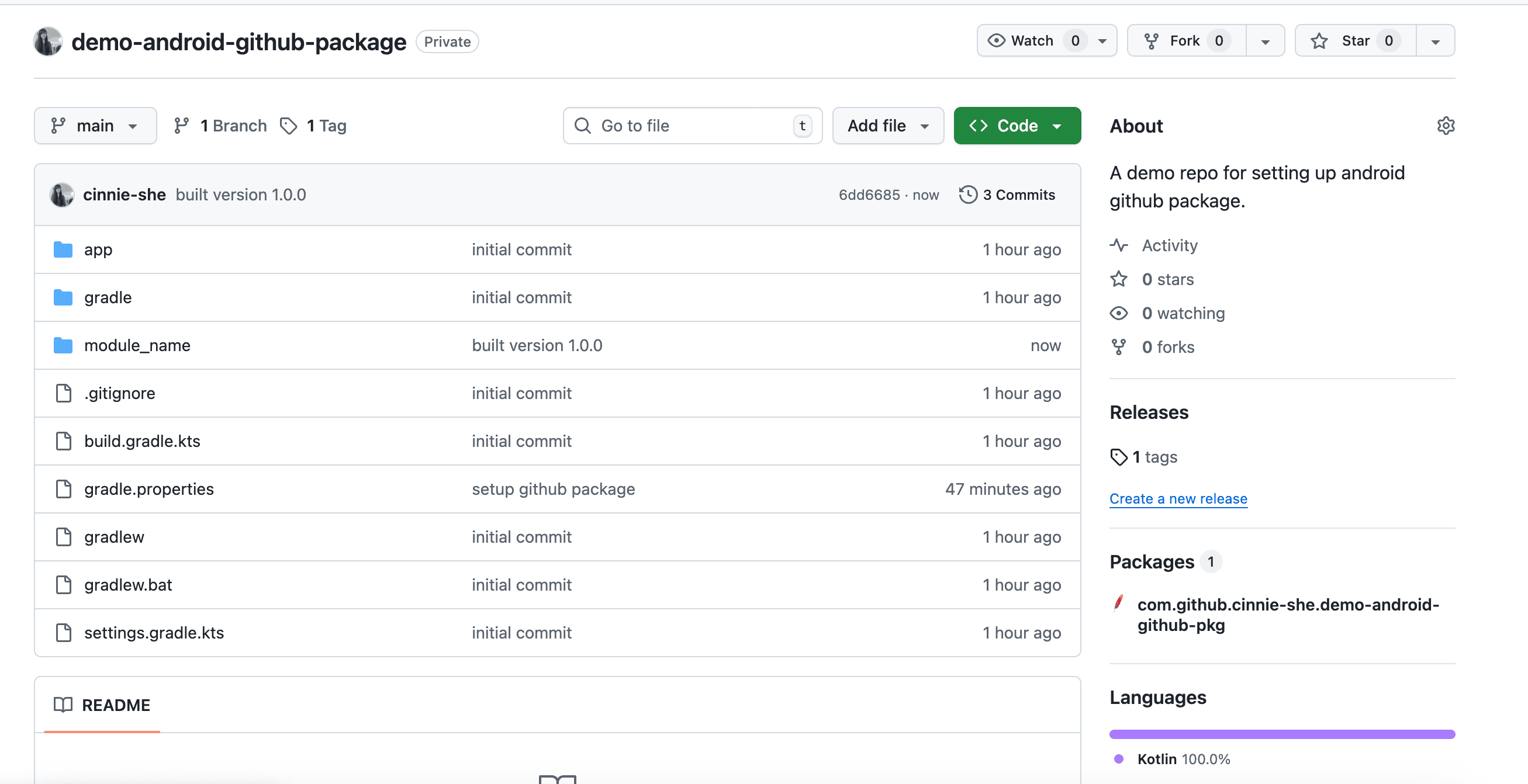
Task: Create a new release
Action: point(1178,499)
